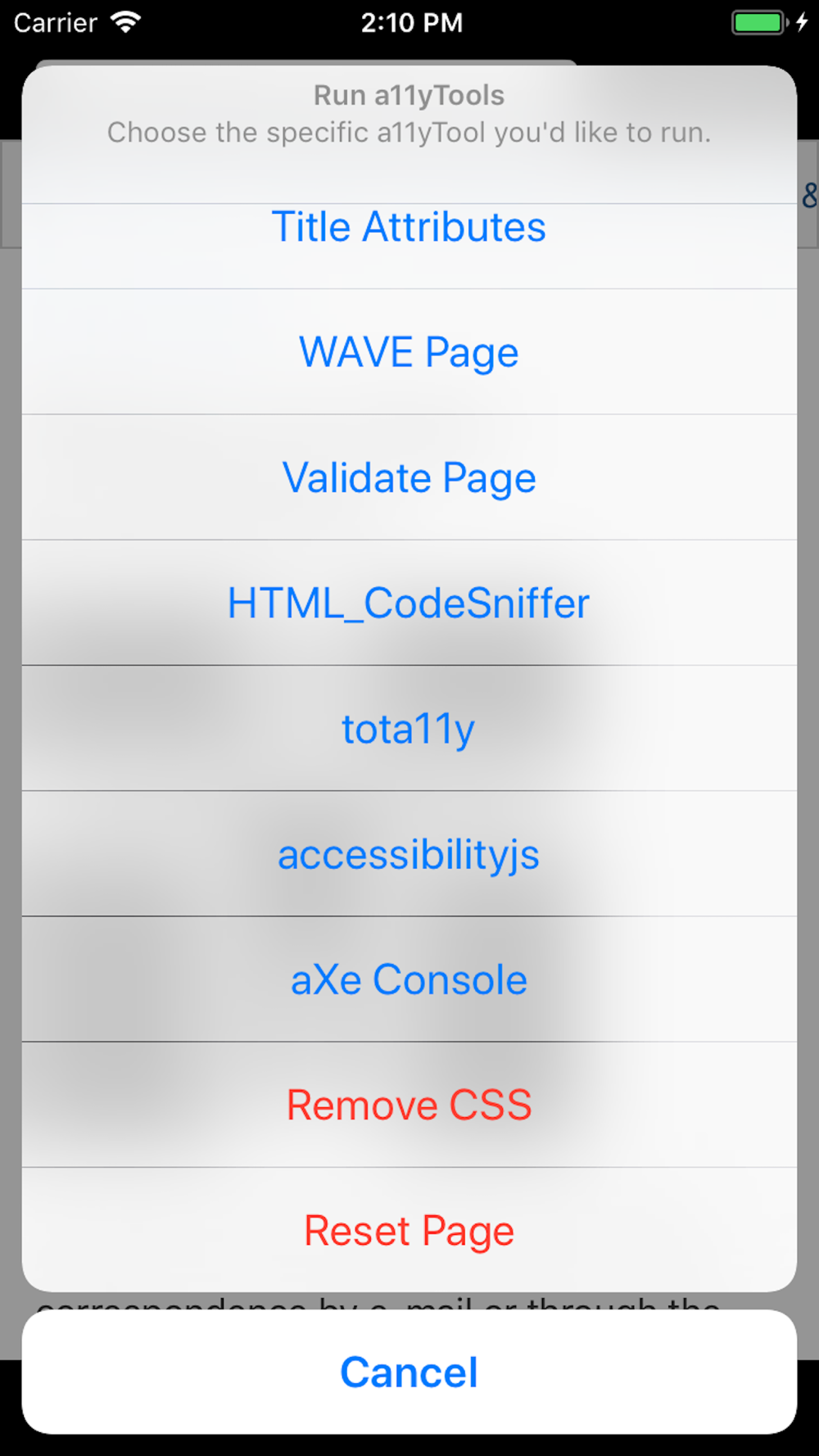Tap the page text hidden beneath the sheet
Image resolution: width=819 pixels, height=1456 pixels.
tap(378, 1301)
